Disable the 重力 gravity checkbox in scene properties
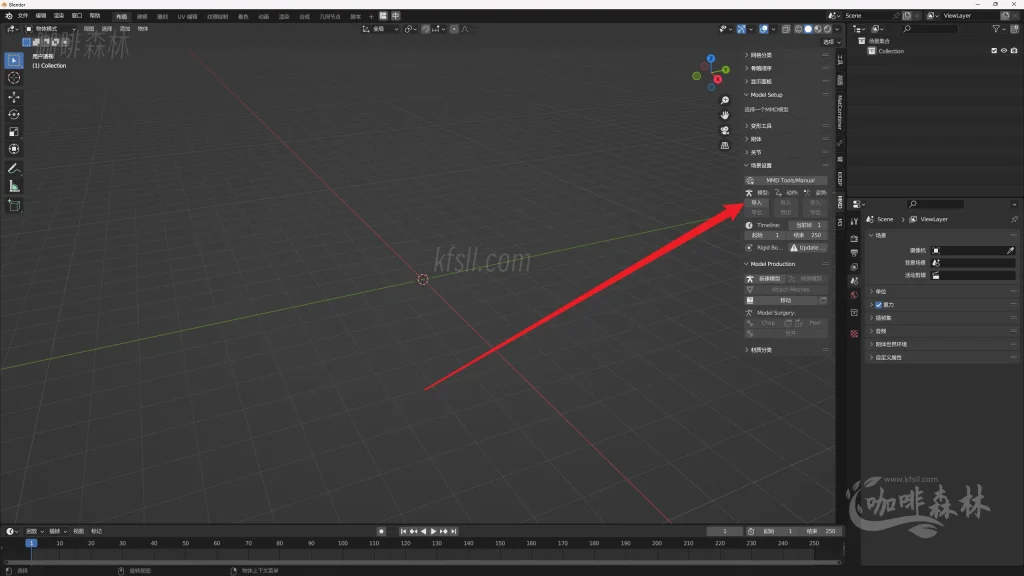Viewport: 1024px width, 576px height. [x=879, y=305]
